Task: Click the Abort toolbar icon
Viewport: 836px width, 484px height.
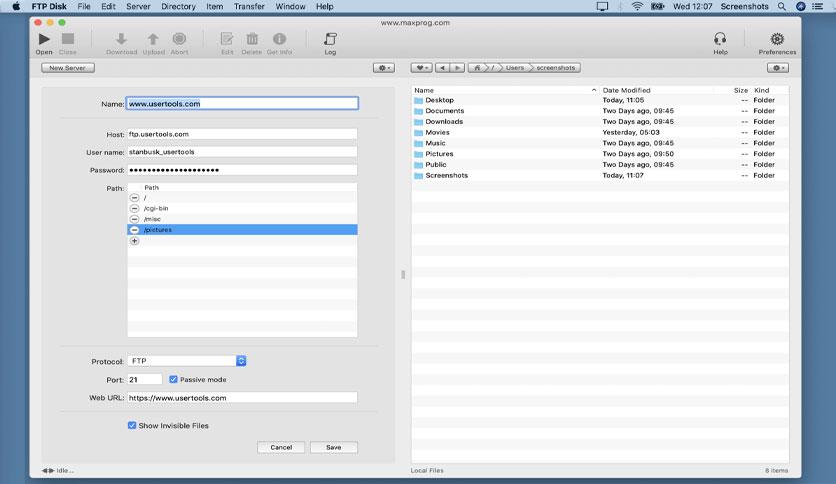Action: click(x=179, y=39)
